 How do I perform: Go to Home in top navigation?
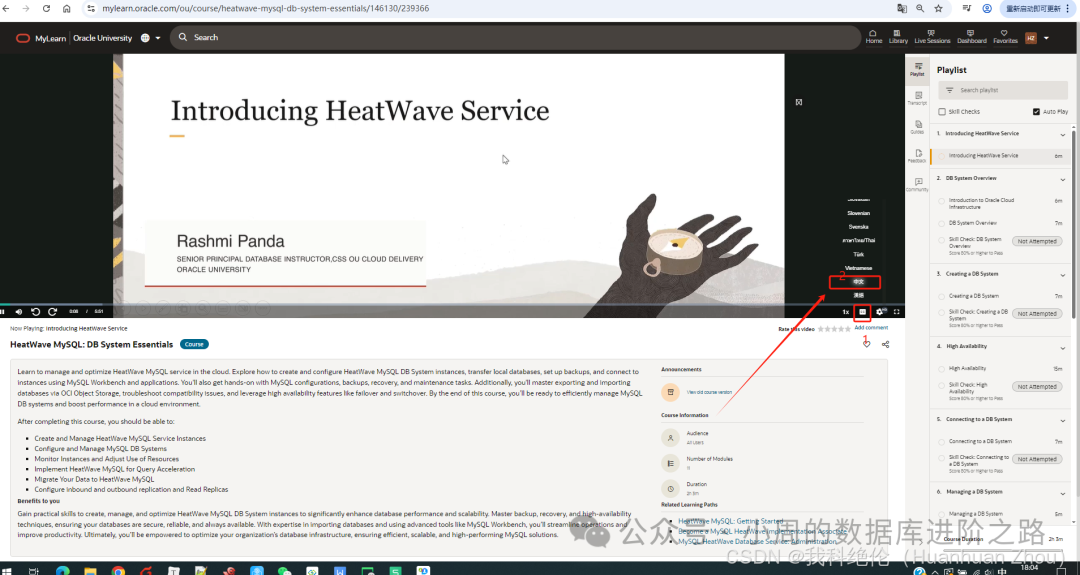click(x=873, y=37)
